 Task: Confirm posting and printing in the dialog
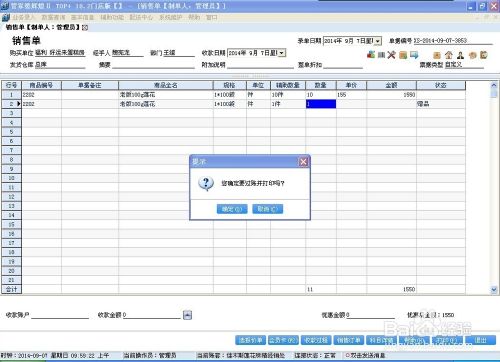232,209
